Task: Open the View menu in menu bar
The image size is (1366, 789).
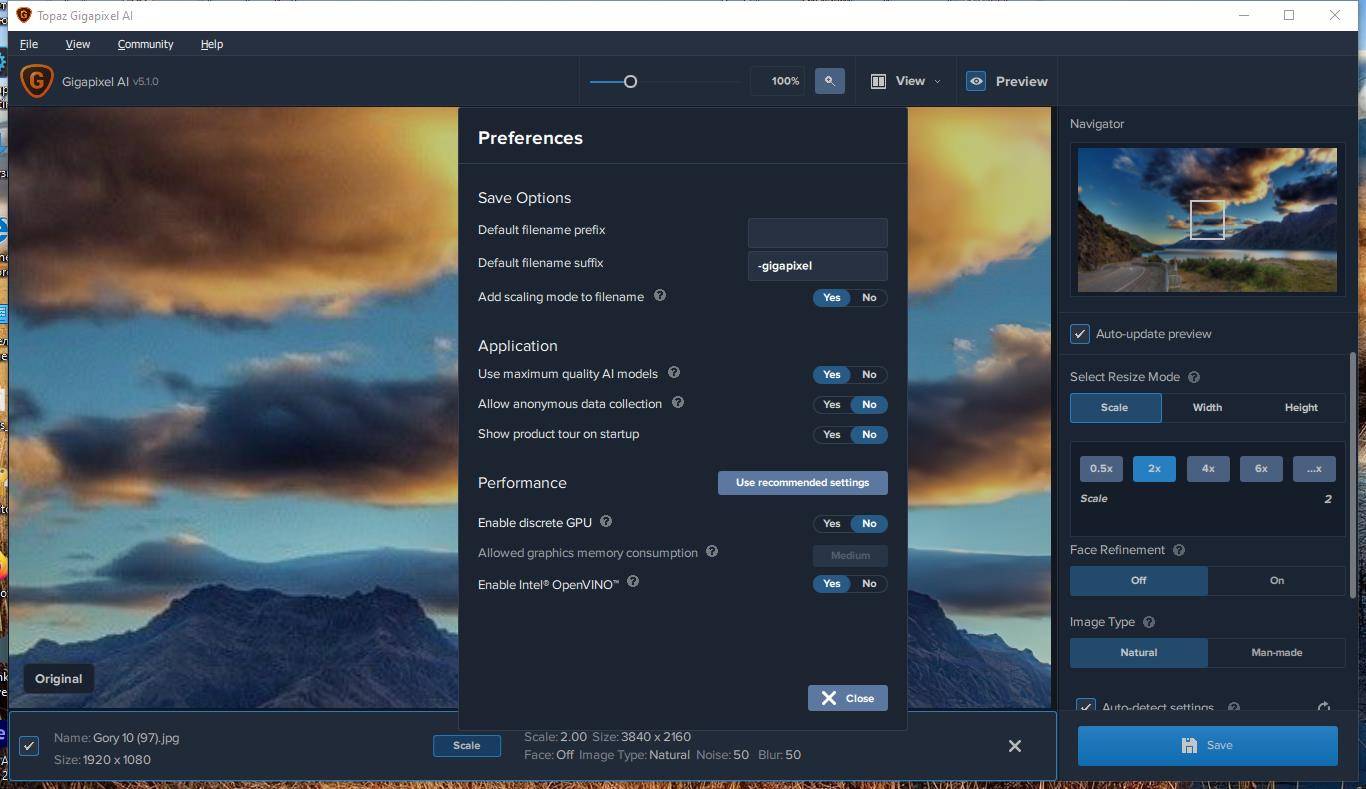Action: pos(78,44)
